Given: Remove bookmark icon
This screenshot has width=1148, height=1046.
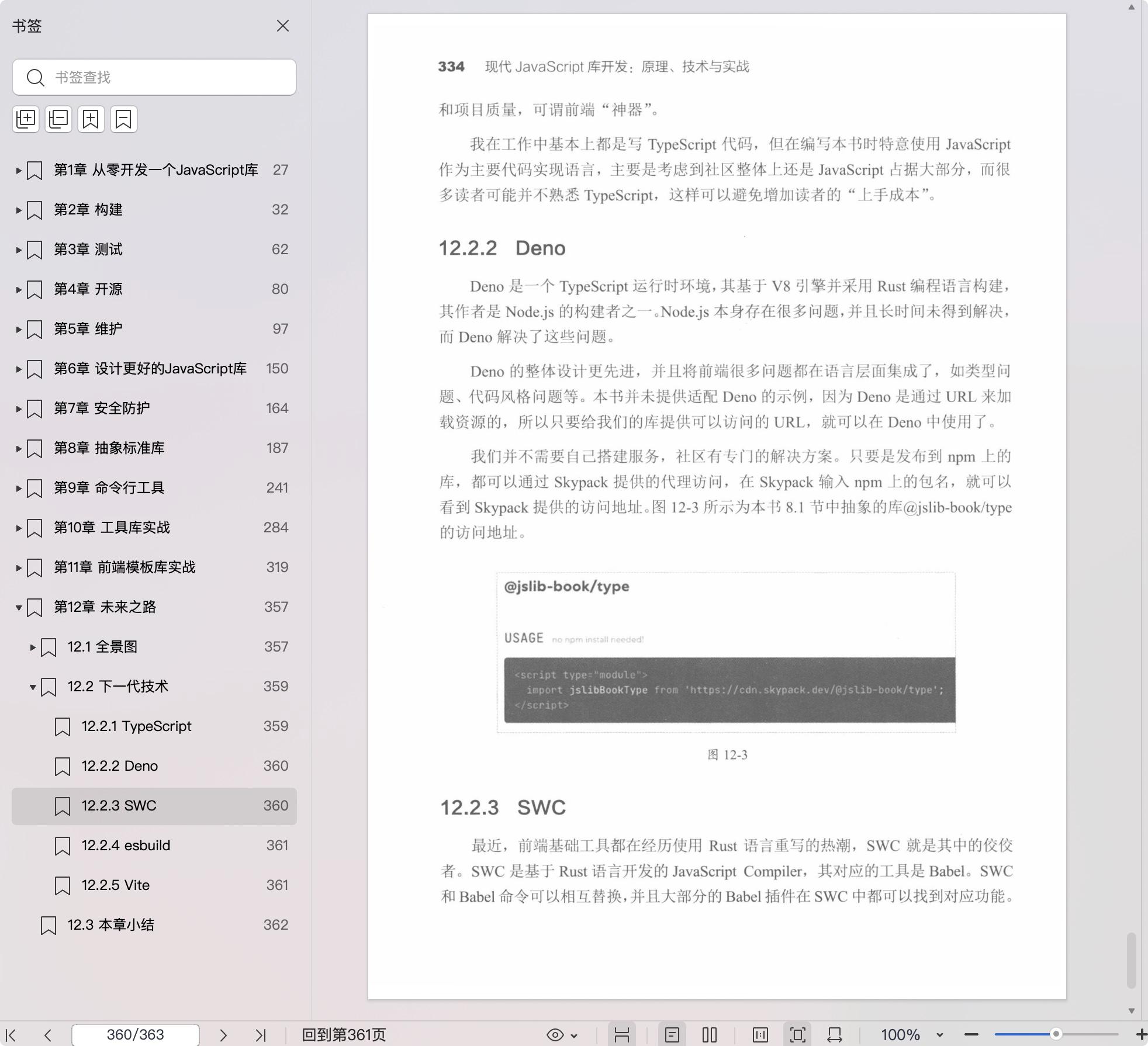Looking at the screenshot, I should tap(124, 119).
